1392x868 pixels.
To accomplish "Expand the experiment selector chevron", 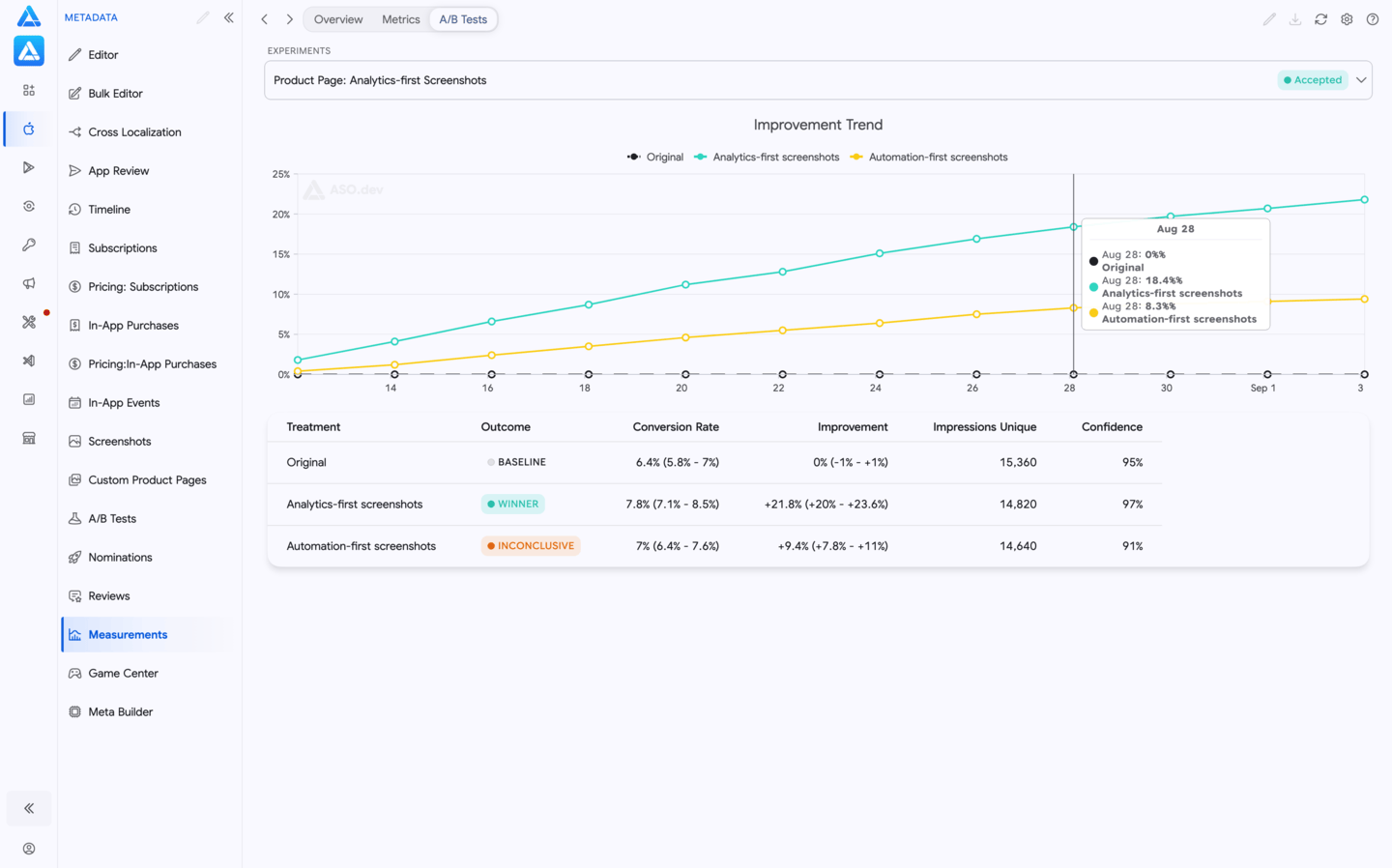I will (1361, 80).
